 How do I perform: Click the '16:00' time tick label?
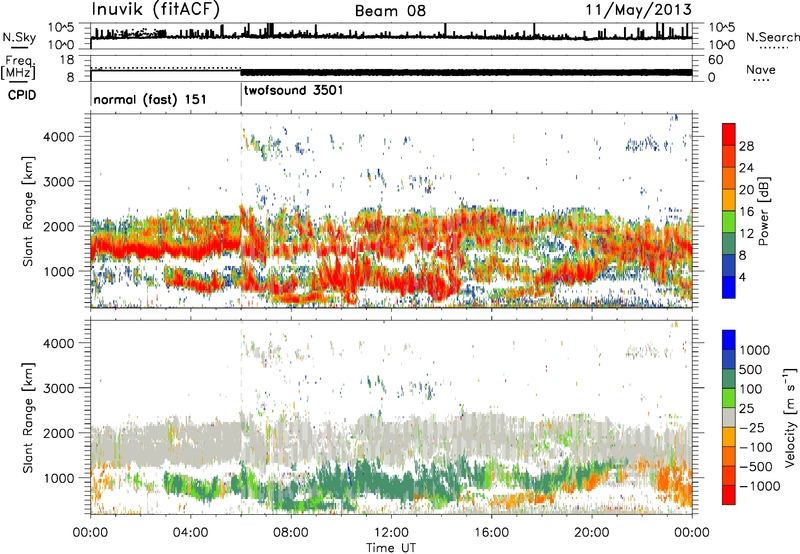491,533
